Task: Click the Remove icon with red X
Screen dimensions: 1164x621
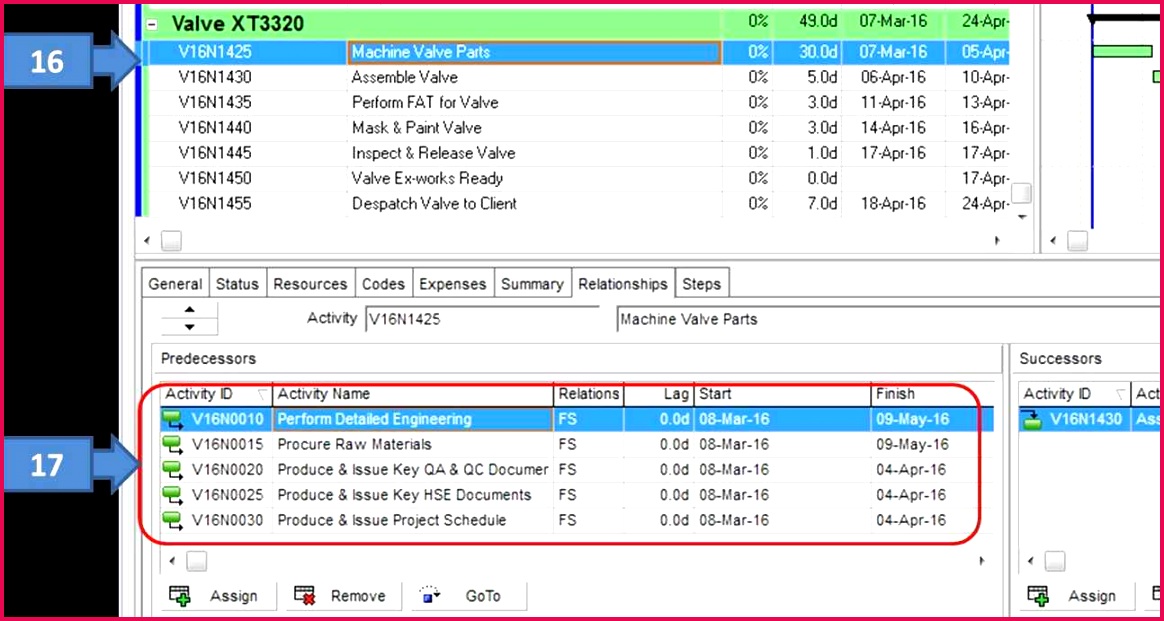Action: click(305, 596)
